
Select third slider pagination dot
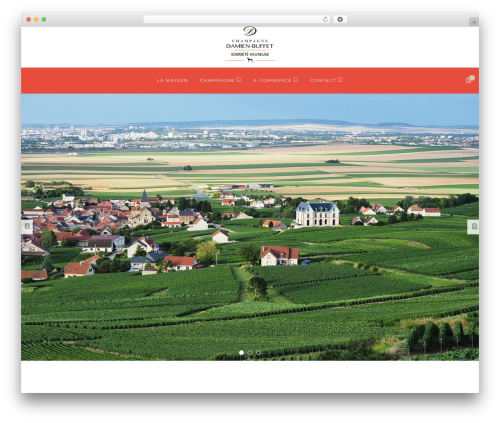click(x=258, y=353)
